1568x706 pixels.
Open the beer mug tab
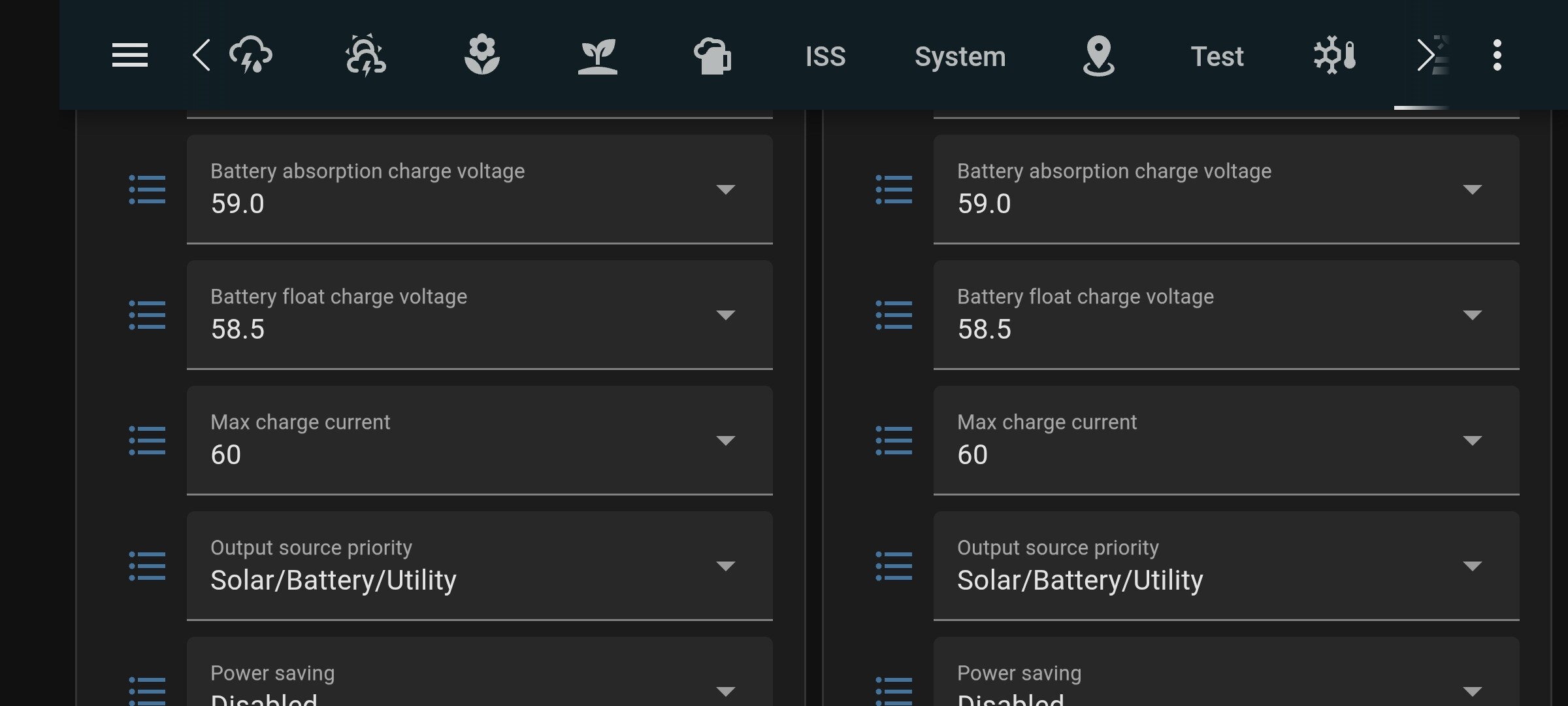pyautogui.click(x=712, y=56)
